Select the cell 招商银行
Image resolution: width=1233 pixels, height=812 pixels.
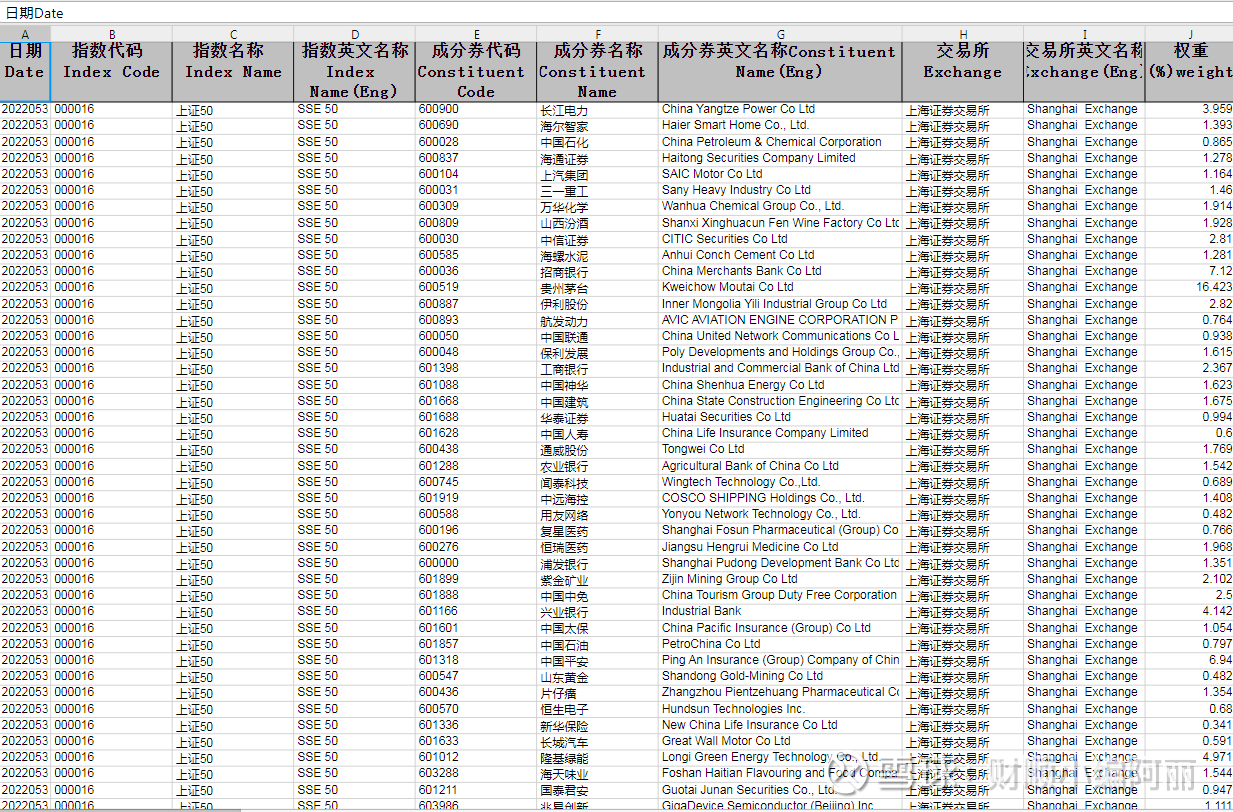(x=597, y=271)
